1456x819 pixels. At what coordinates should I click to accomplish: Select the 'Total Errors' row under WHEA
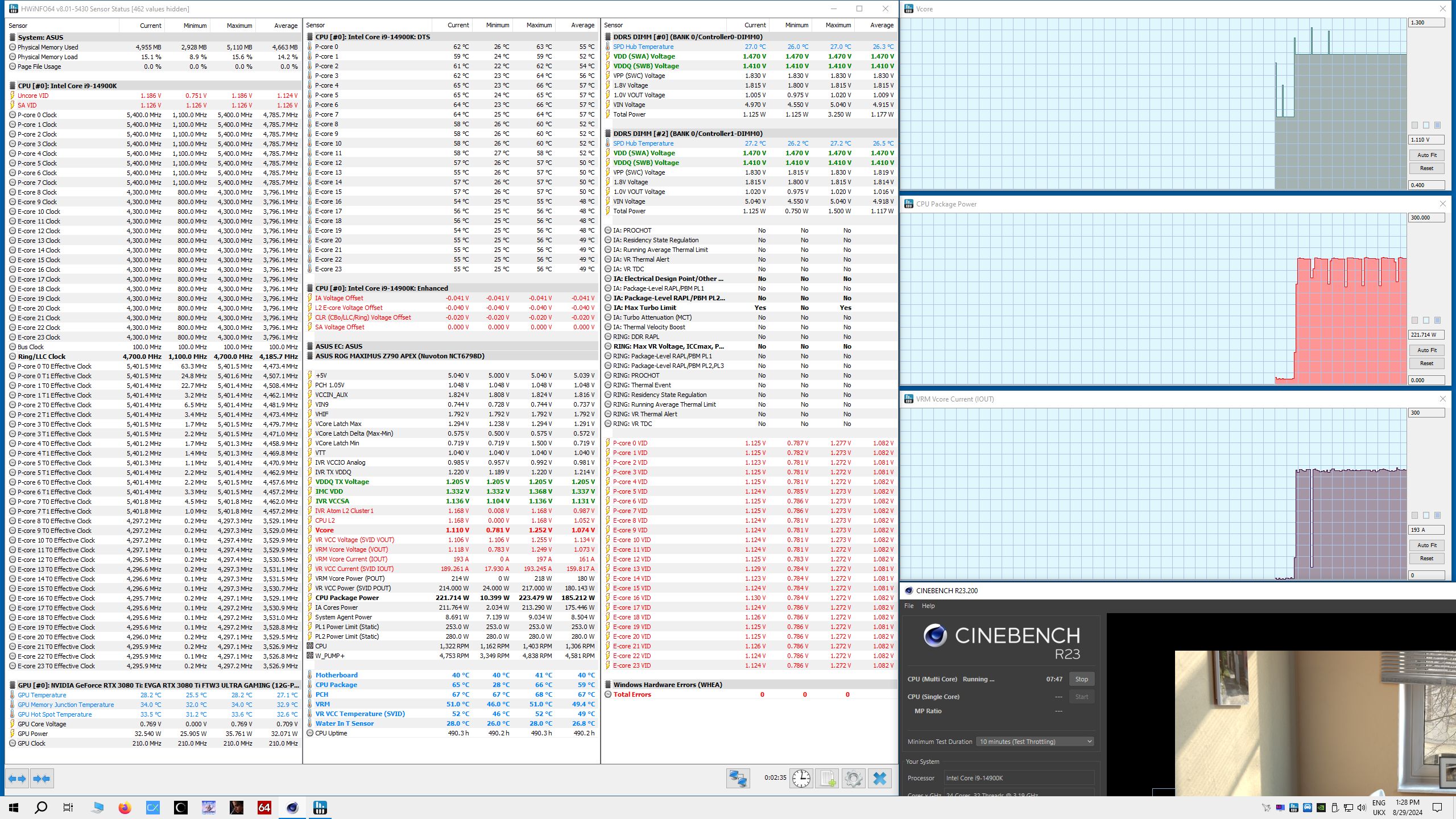coord(750,694)
